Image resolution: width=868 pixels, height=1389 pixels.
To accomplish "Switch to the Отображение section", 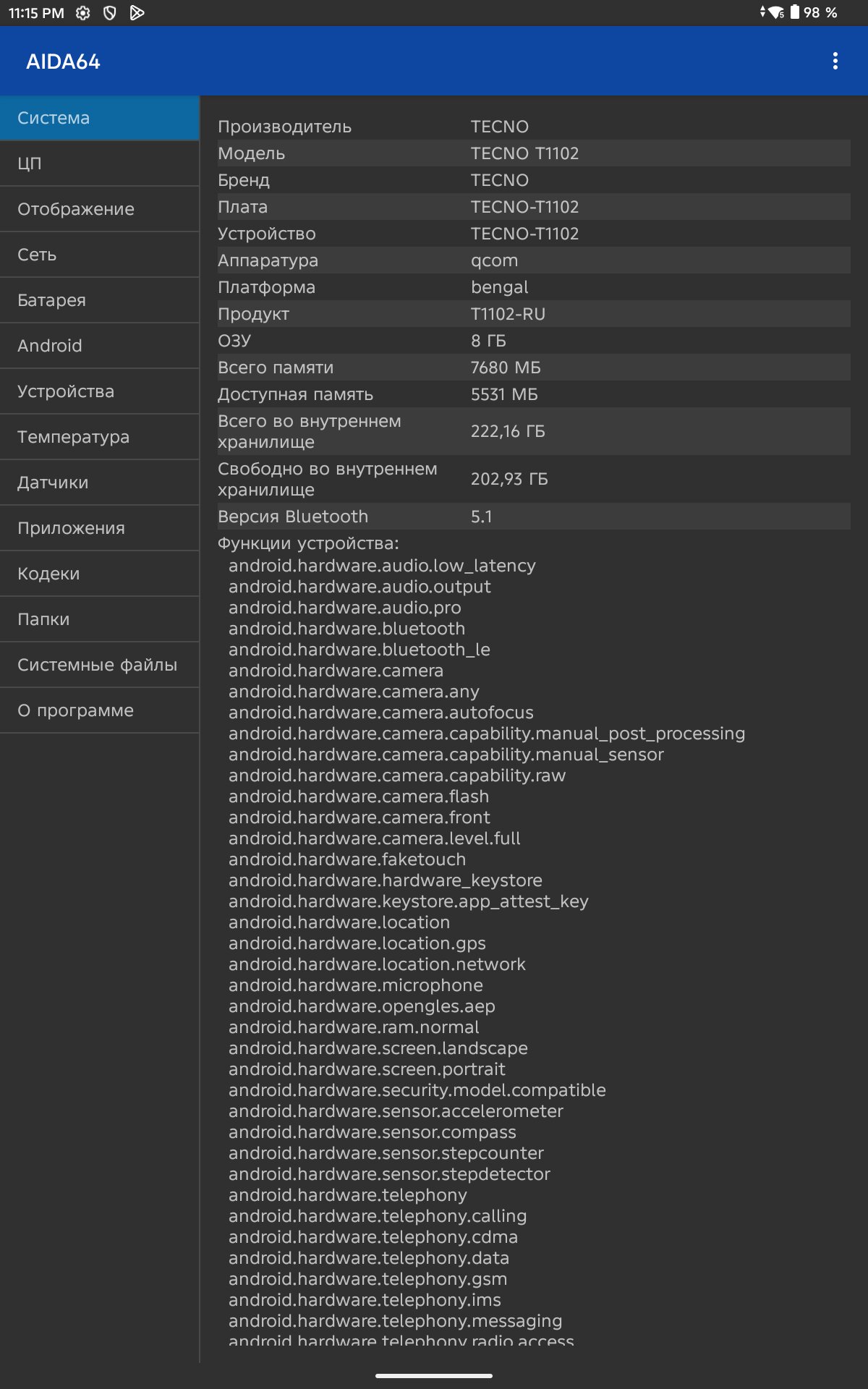I will pos(100,209).
